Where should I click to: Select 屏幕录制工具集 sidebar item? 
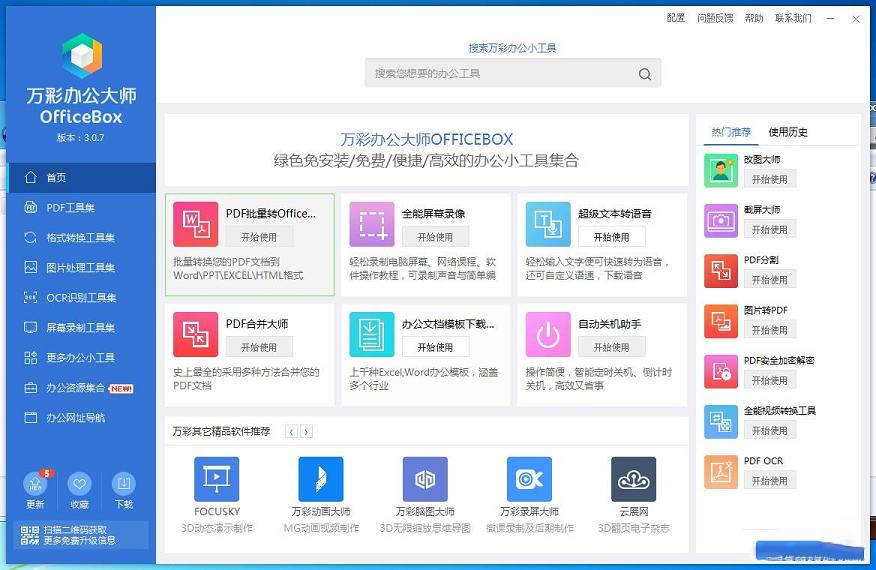82,327
